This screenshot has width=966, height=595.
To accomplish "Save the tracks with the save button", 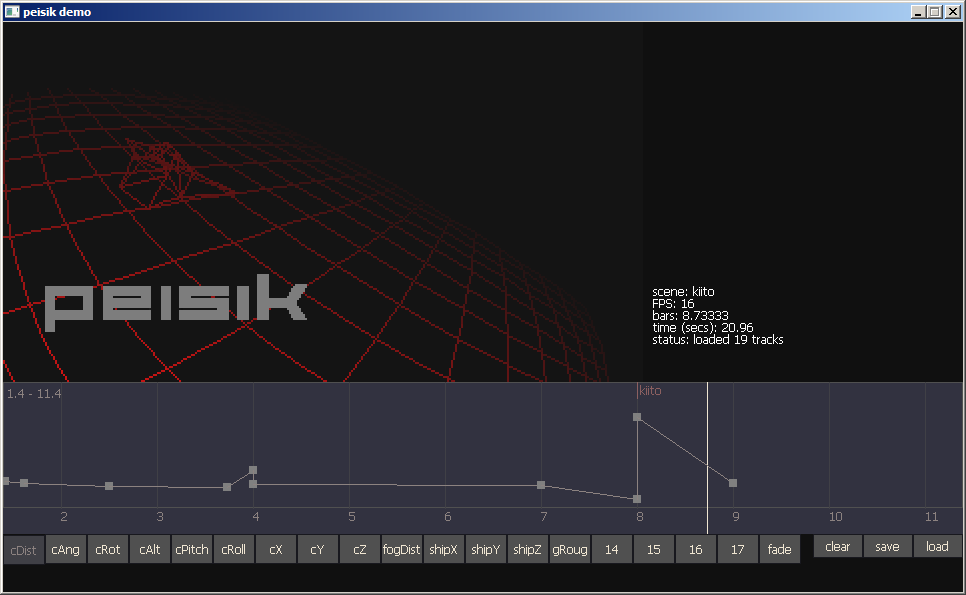I will point(888,546).
